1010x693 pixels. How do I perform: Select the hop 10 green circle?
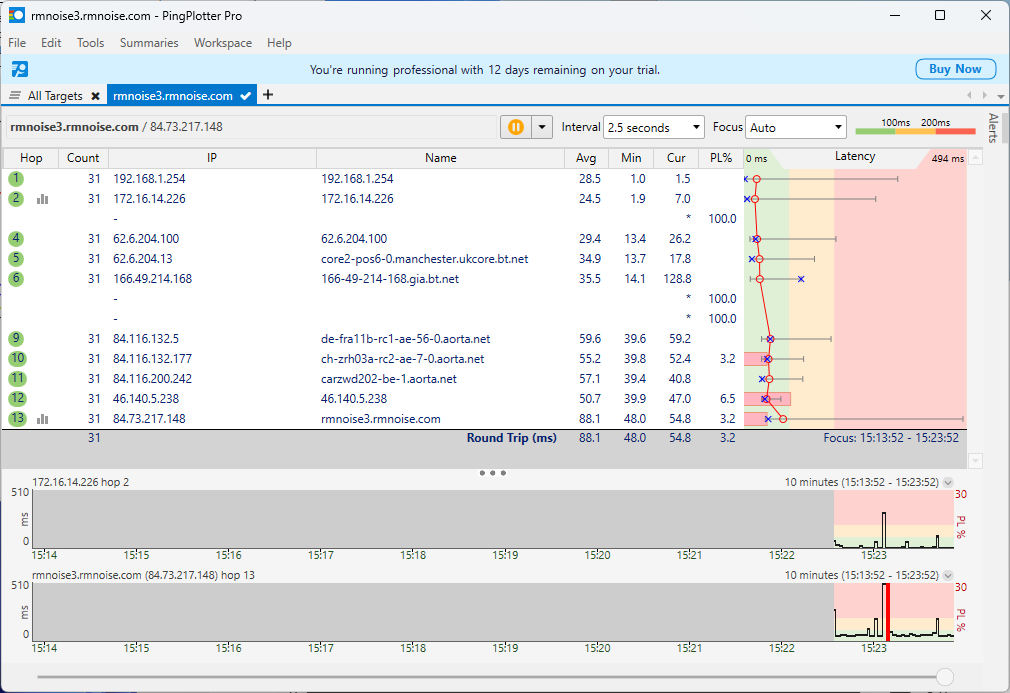(x=17, y=358)
